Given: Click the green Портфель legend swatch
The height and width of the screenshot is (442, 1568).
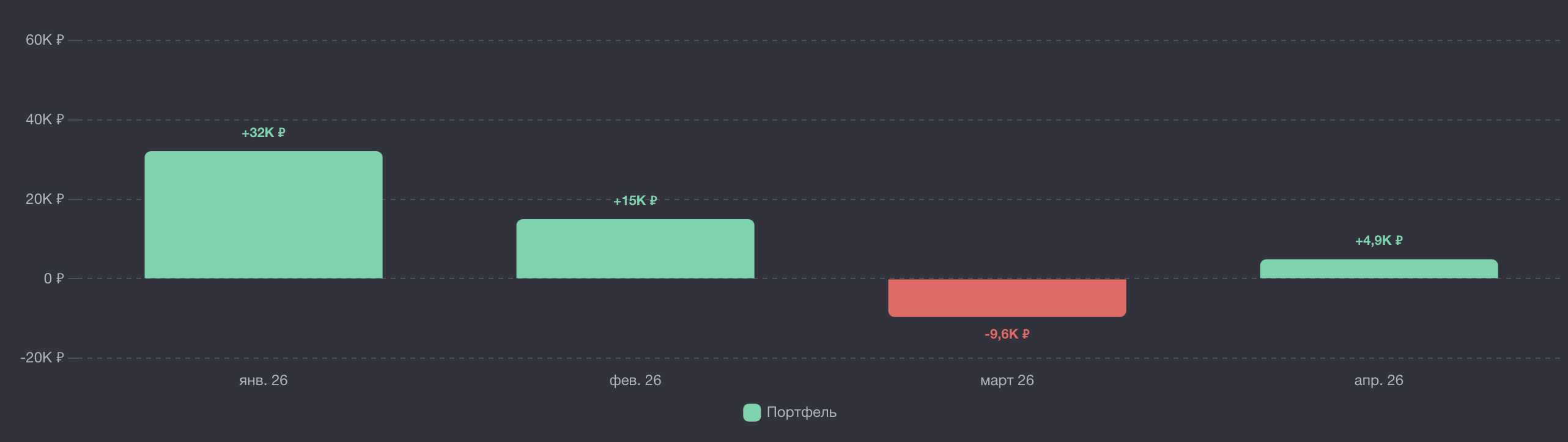Looking at the screenshot, I should pos(752,413).
